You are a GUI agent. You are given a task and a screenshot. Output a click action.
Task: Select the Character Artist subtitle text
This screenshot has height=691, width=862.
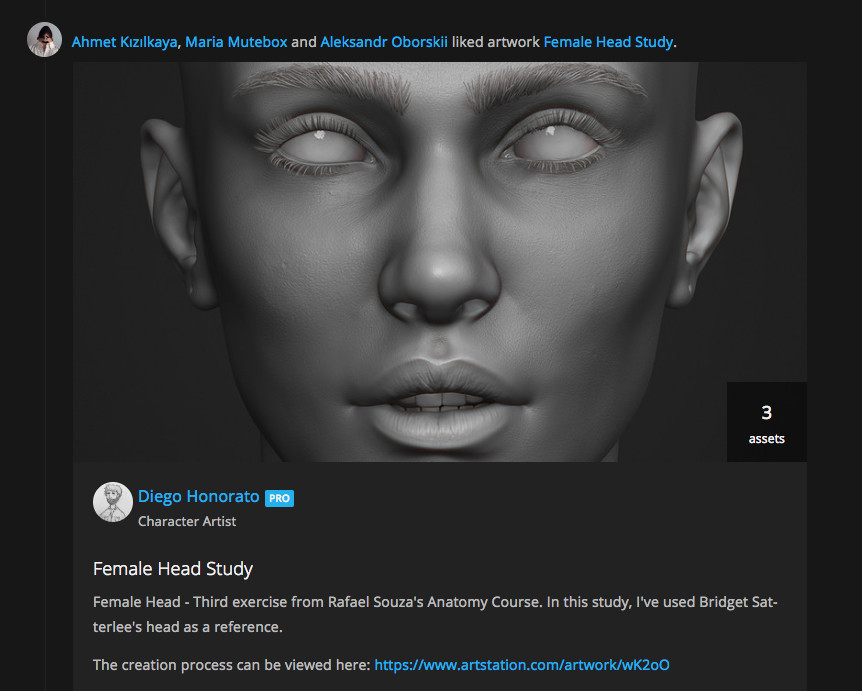point(187,521)
